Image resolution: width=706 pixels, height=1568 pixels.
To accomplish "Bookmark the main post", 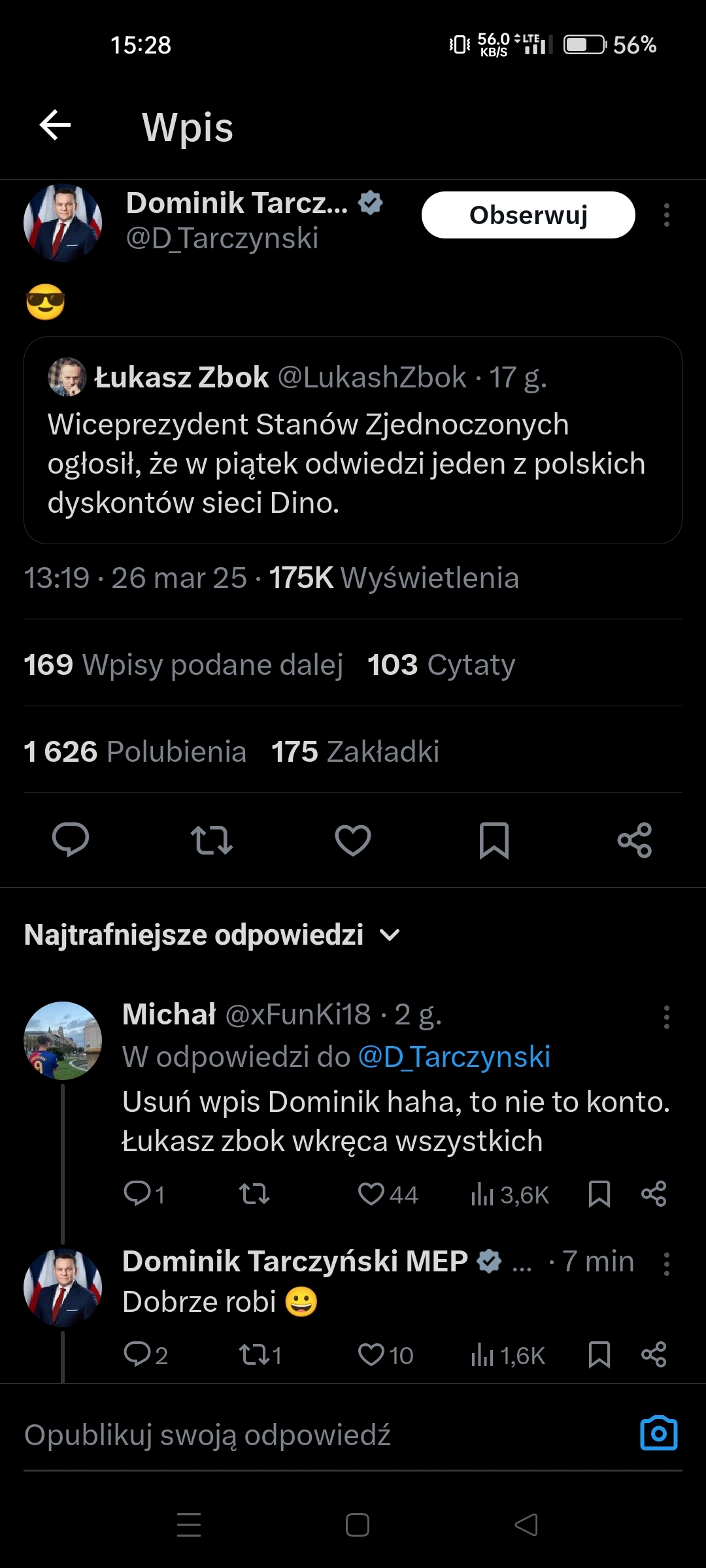I will click(494, 840).
